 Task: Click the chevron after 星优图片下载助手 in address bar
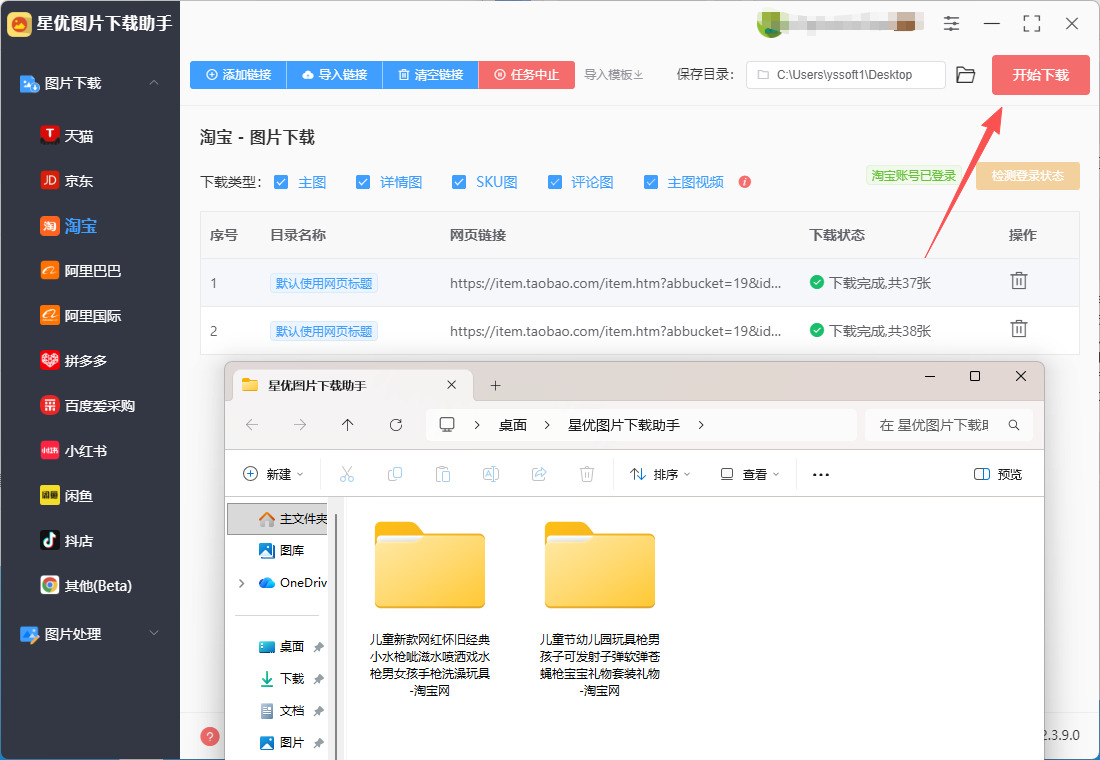click(x=701, y=425)
